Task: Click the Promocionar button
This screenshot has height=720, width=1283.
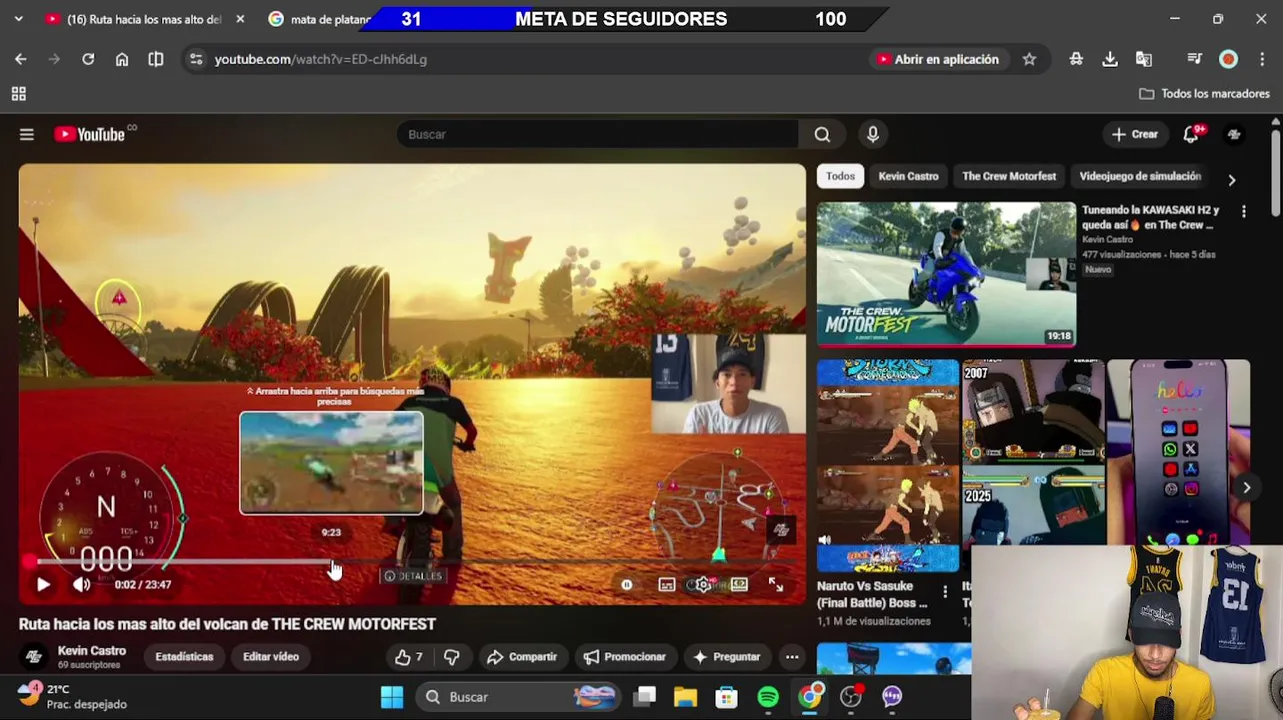Action: (624, 657)
